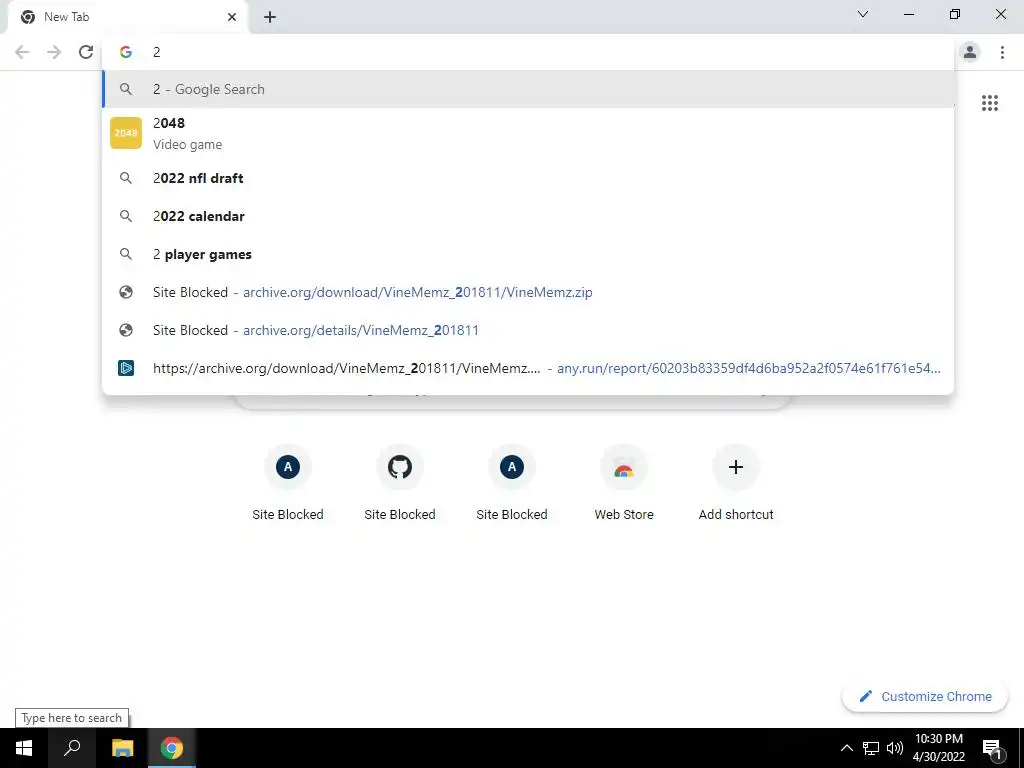Close the New Tab tab

(x=232, y=17)
